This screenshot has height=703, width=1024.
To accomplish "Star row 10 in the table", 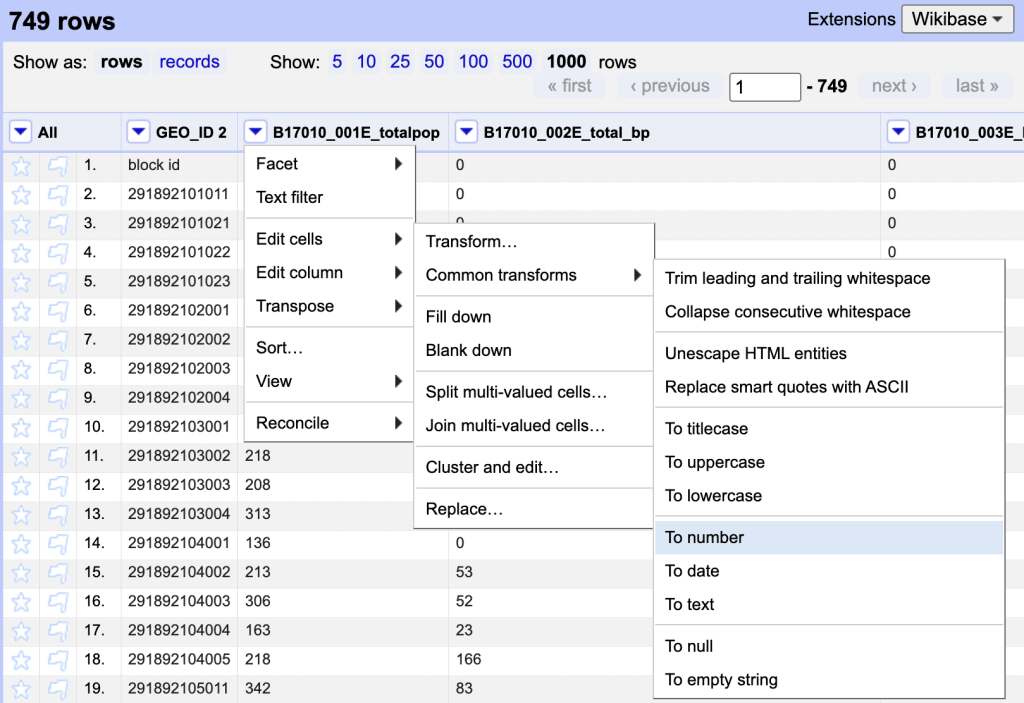I will [21, 427].
